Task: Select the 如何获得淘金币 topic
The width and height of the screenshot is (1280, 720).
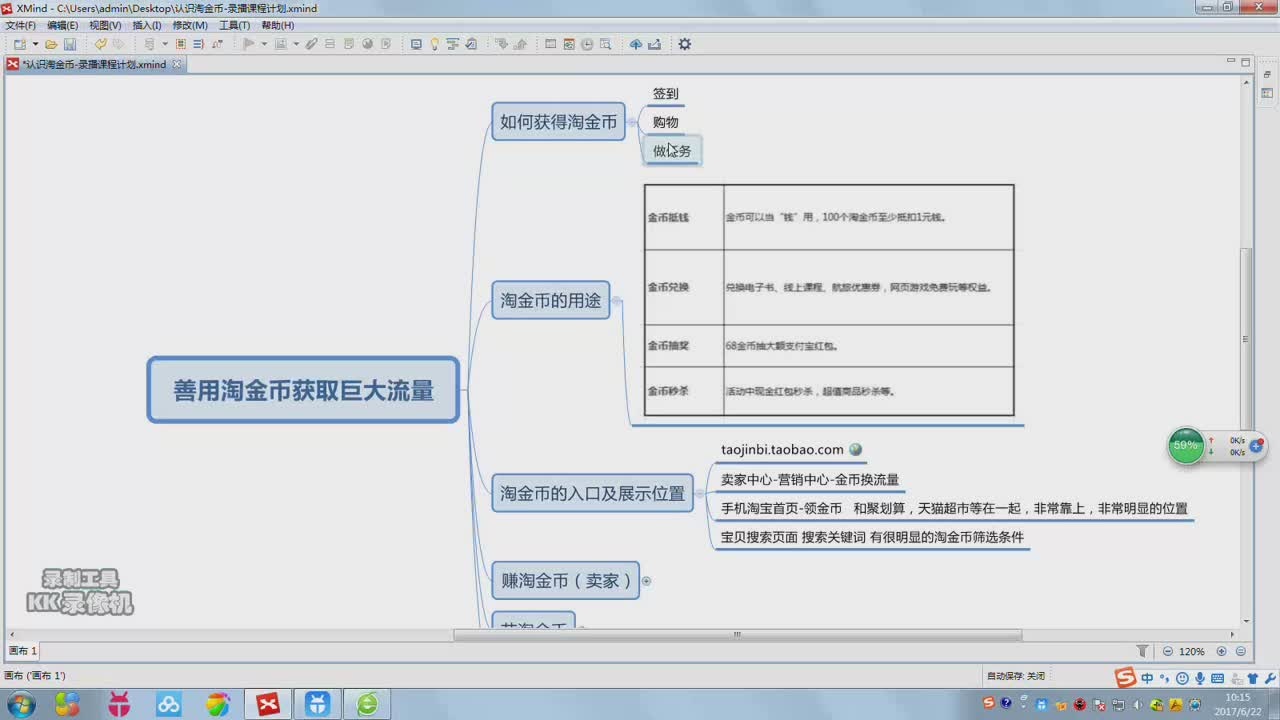Action: pyautogui.click(x=558, y=122)
